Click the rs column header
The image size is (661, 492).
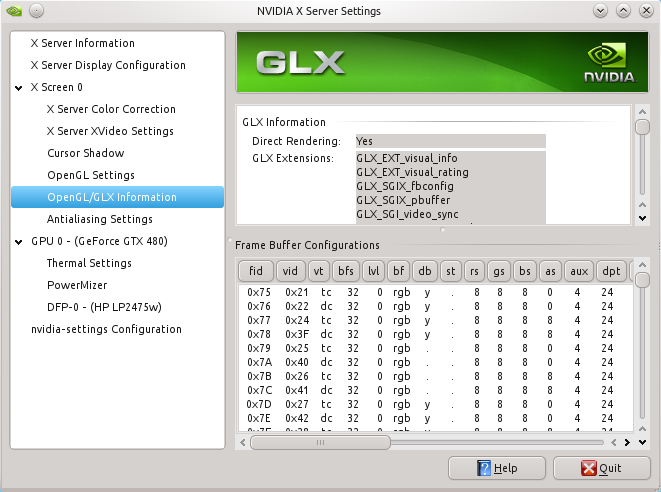(474, 271)
